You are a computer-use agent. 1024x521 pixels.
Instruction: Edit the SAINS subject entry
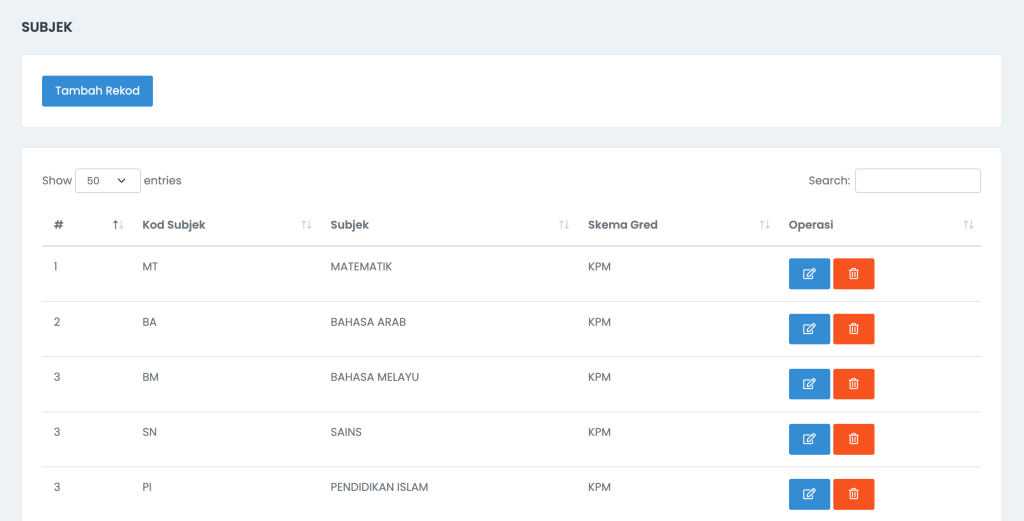pyautogui.click(x=809, y=439)
